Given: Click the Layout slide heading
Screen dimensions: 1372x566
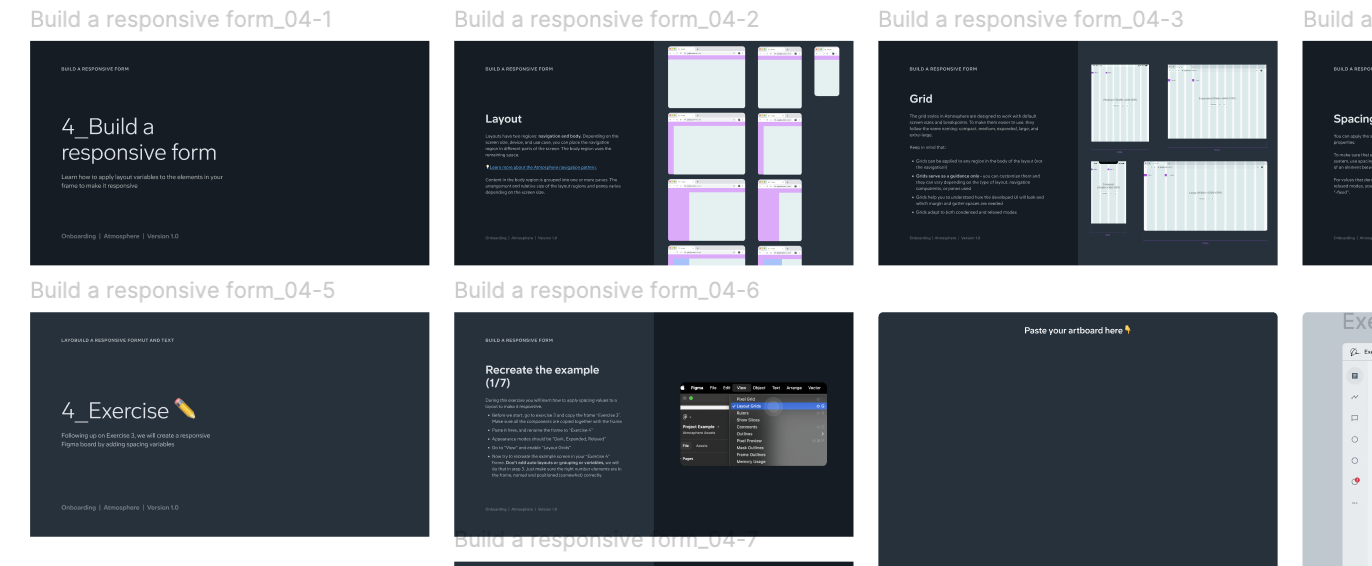Looking at the screenshot, I should (504, 119).
